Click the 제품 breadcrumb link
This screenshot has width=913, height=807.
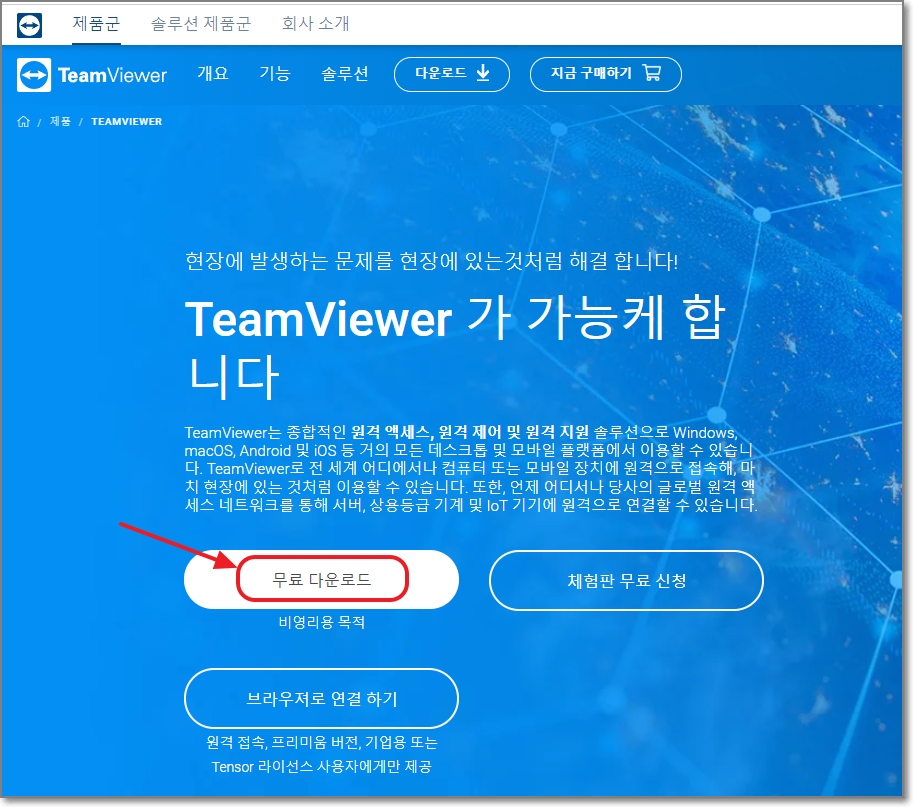click(x=60, y=121)
